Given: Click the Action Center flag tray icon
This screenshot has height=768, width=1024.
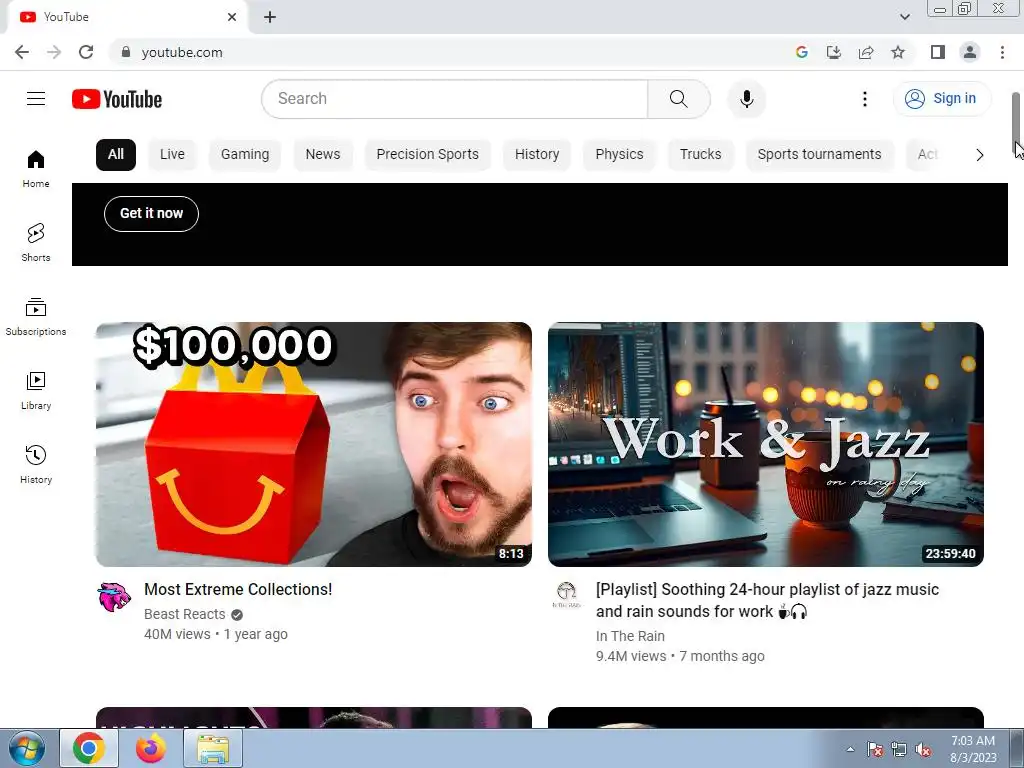Looking at the screenshot, I should tap(875, 749).
